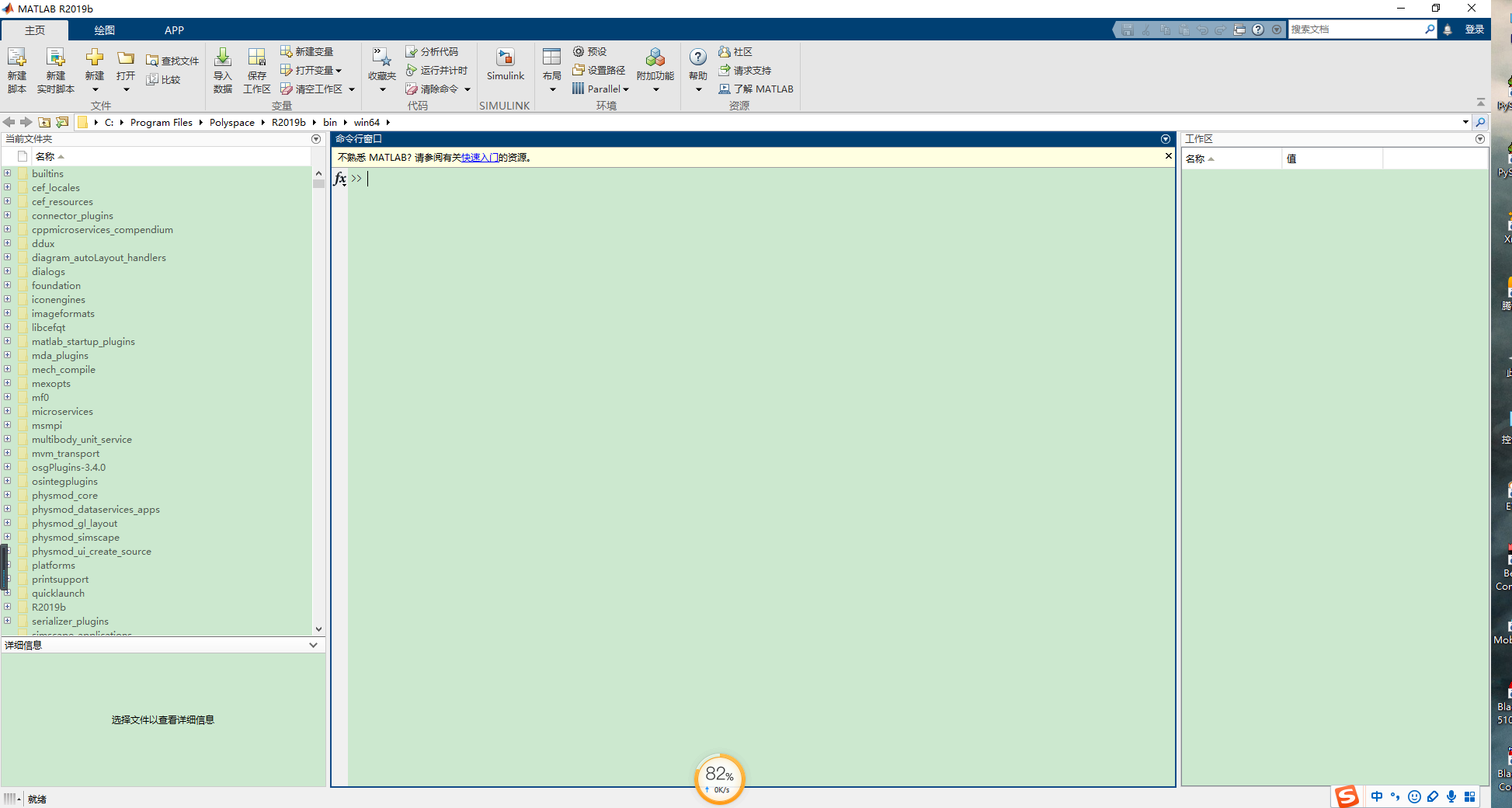Select the quicklaunch folder
The height and width of the screenshot is (808, 1512).
coord(58,593)
